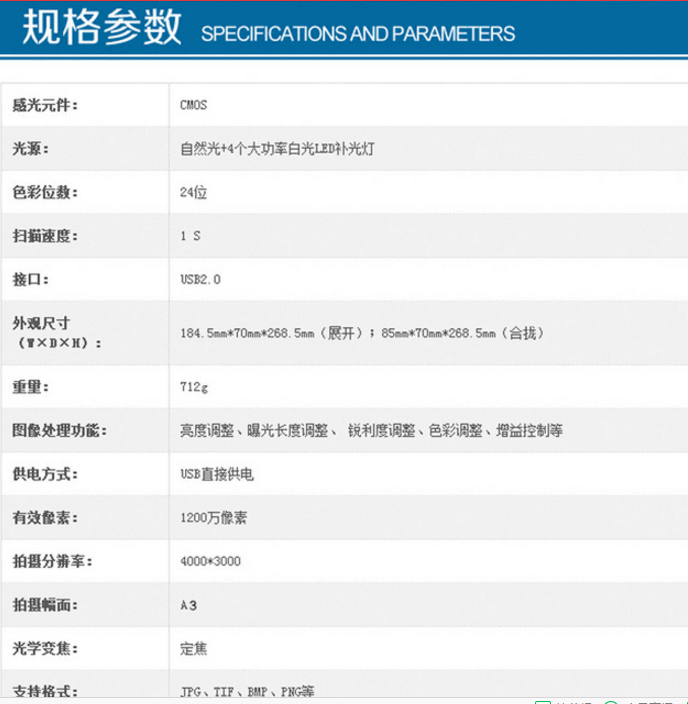
Task: Click the 规格参数 header title
Action: click(x=102, y=28)
